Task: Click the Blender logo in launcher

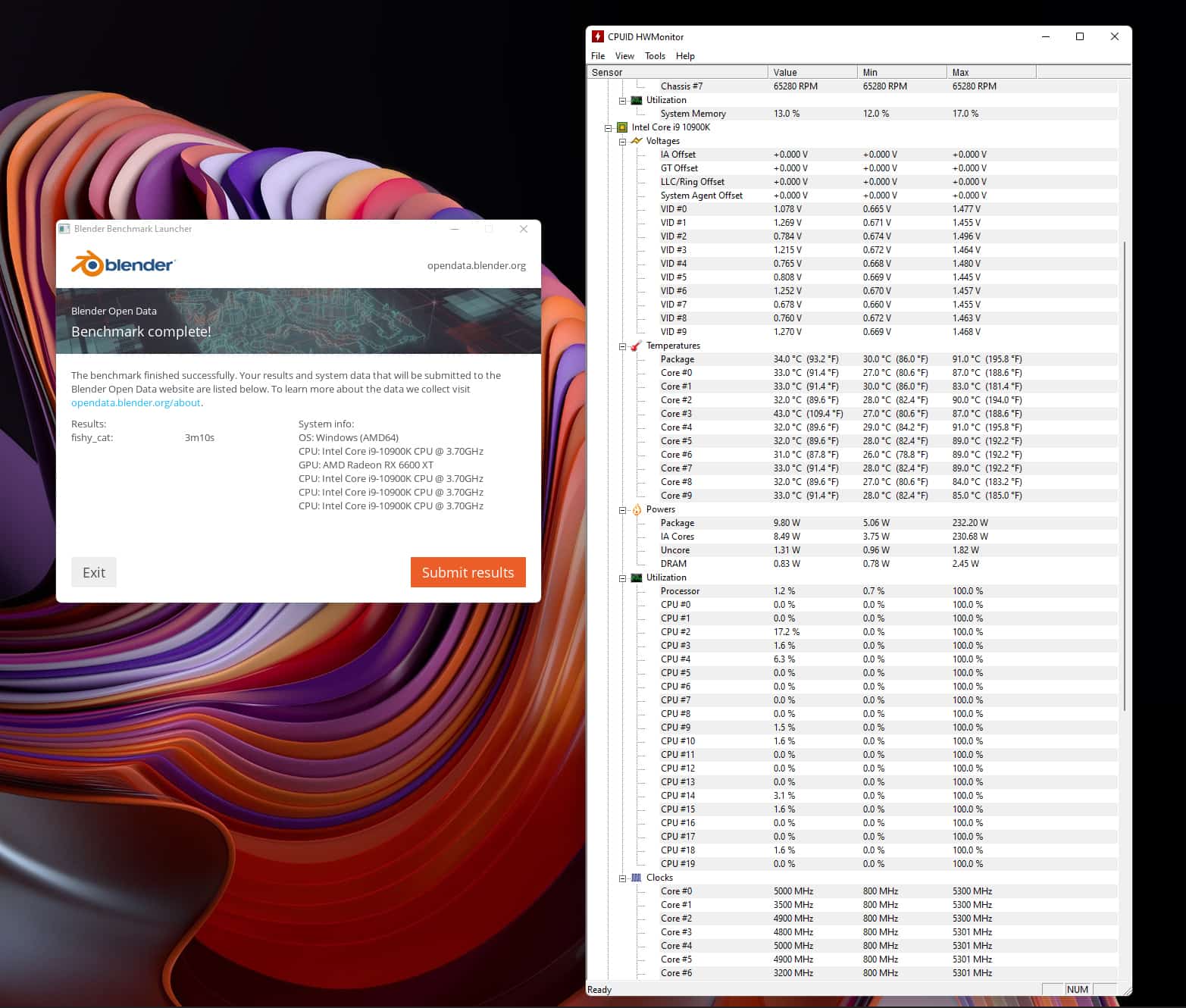Action: [124, 264]
